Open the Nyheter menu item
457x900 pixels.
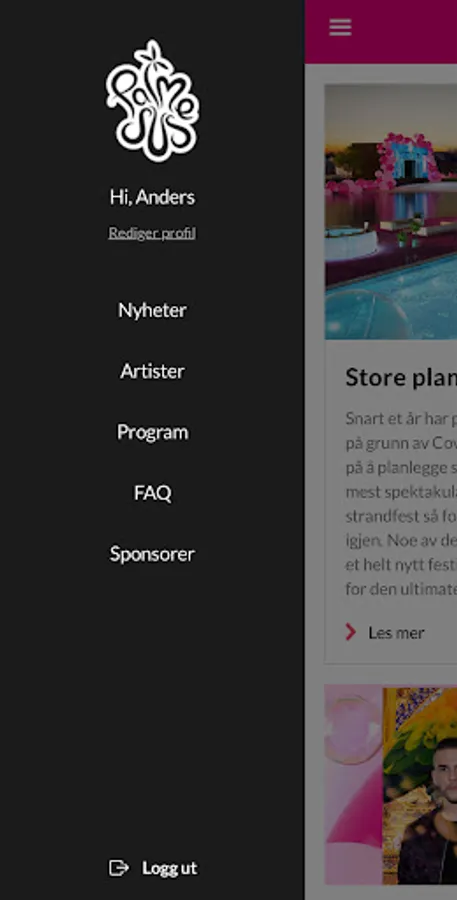point(152,311)
